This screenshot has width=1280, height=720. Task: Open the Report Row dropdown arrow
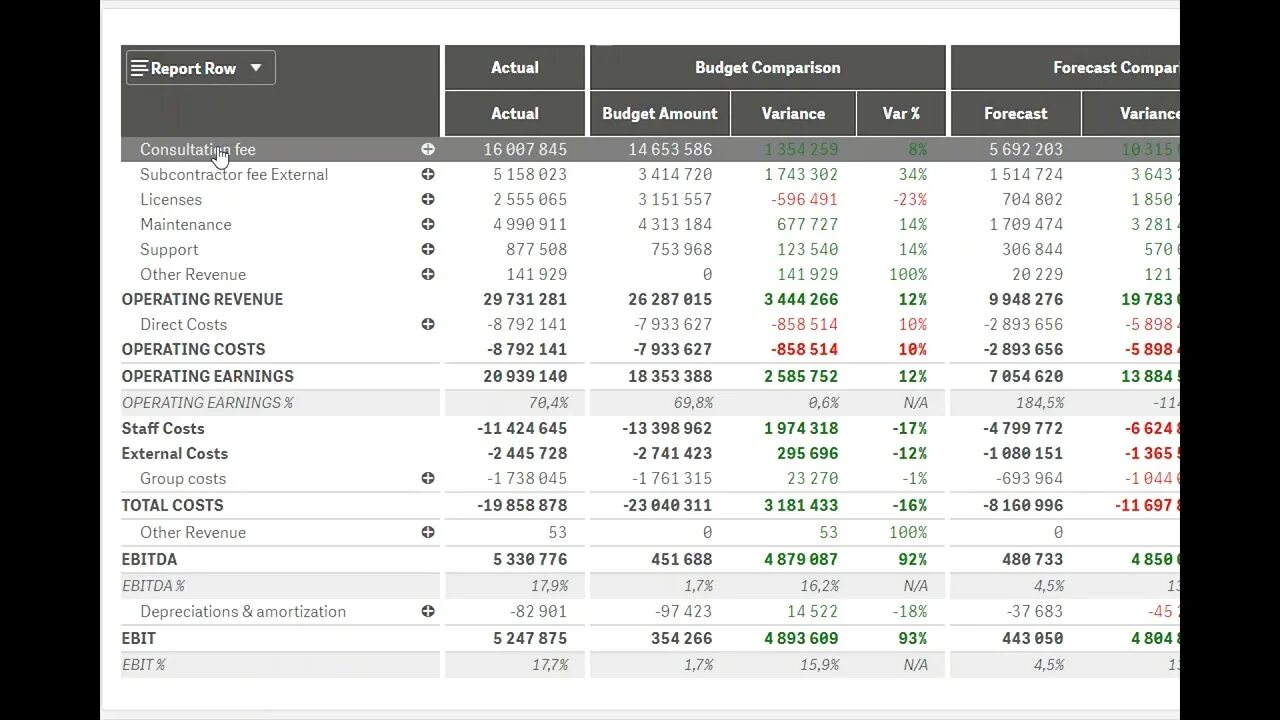click(256, 68)
